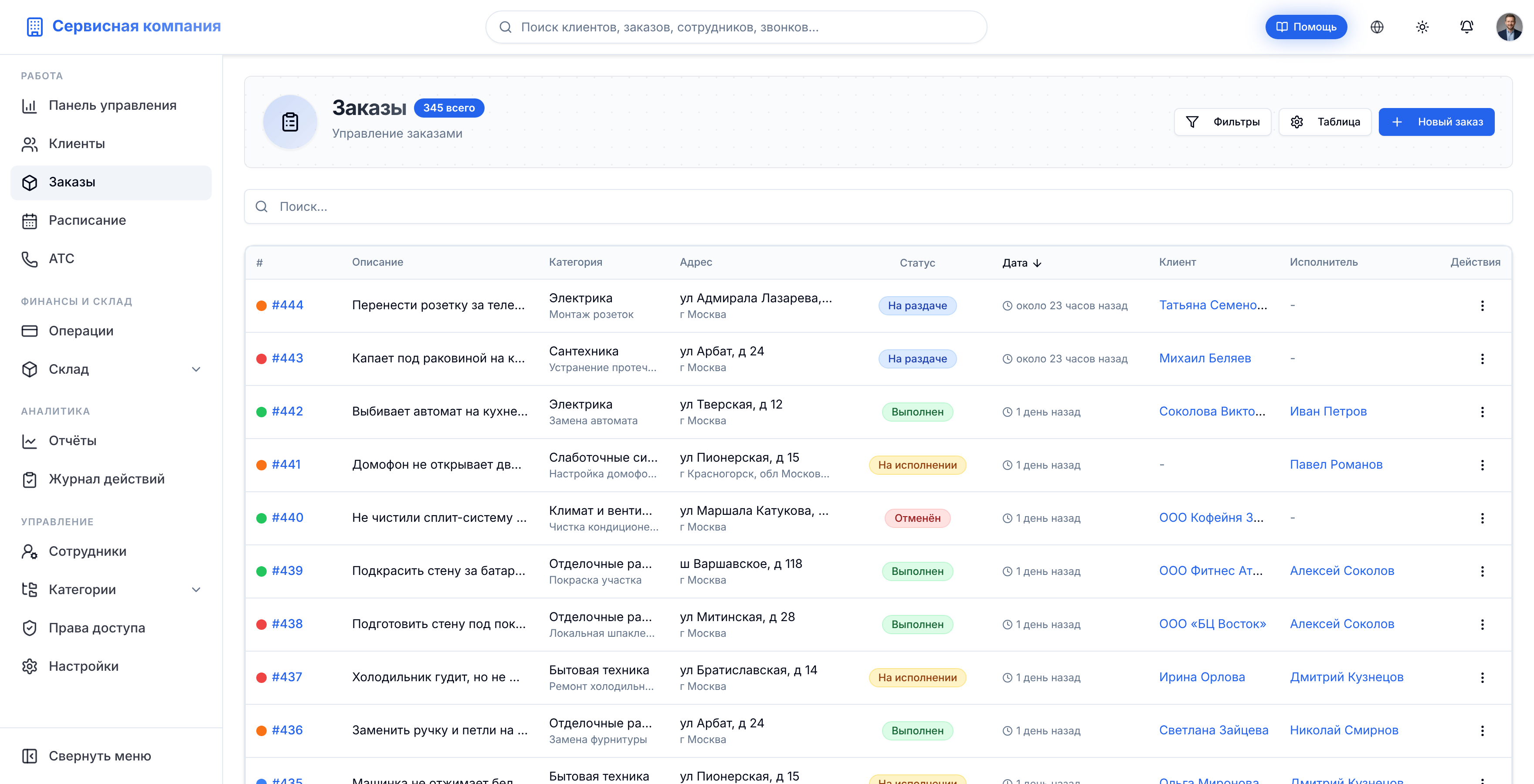Open the Фильтры panel
The height and width of the screenshot is (784, 1534).
point(1222,122)
